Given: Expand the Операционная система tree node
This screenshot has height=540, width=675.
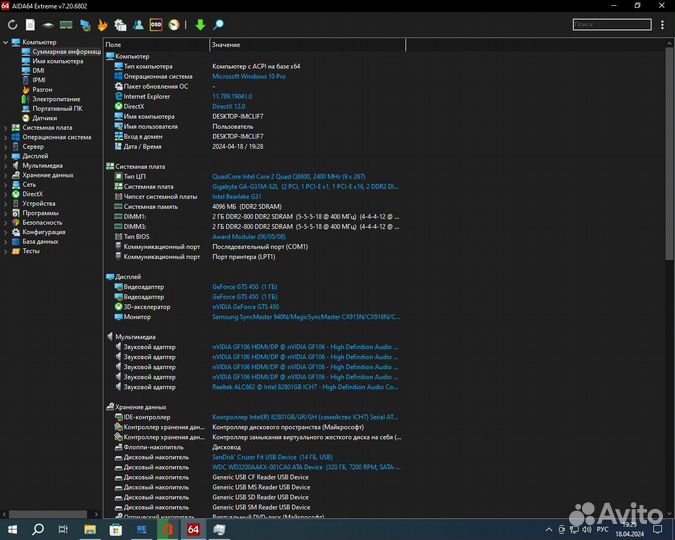Looking at the screenshot, I should (x=6, y=137).
